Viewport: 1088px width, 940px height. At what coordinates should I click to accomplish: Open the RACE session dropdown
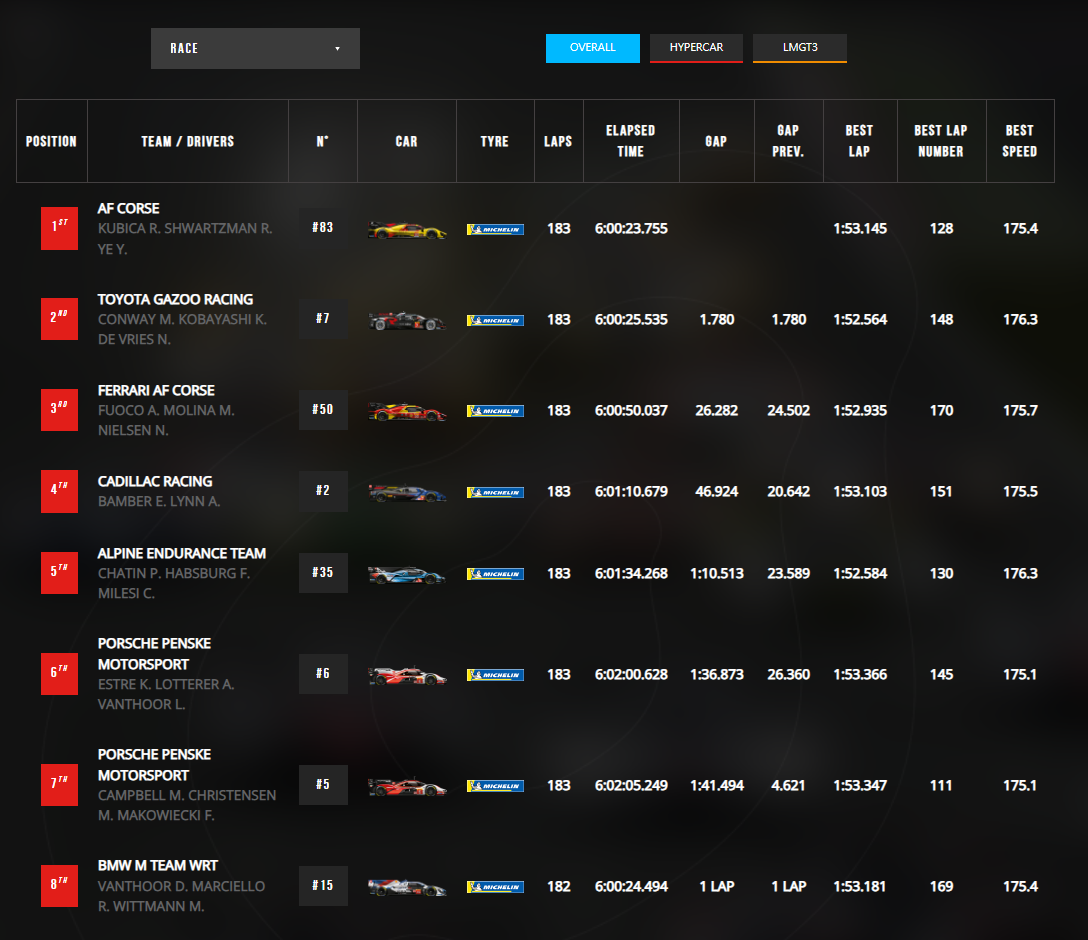[x=255, y=48]
